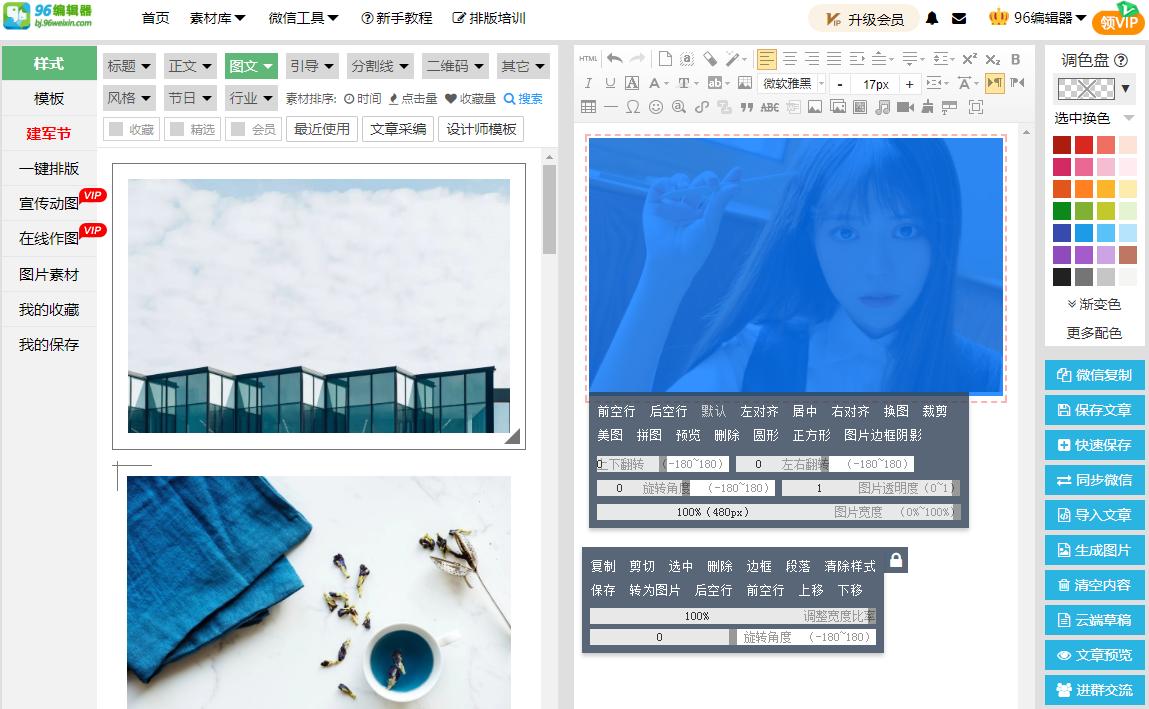The image size is (1149, 709).
Task: Open the emoji insert icon
Action: click(656, 107)
